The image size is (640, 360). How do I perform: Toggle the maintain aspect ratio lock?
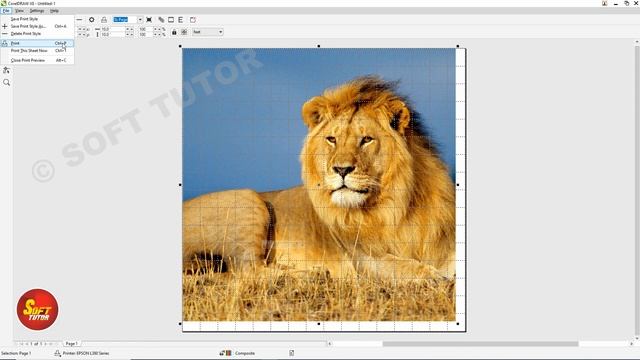click(174, 32)
